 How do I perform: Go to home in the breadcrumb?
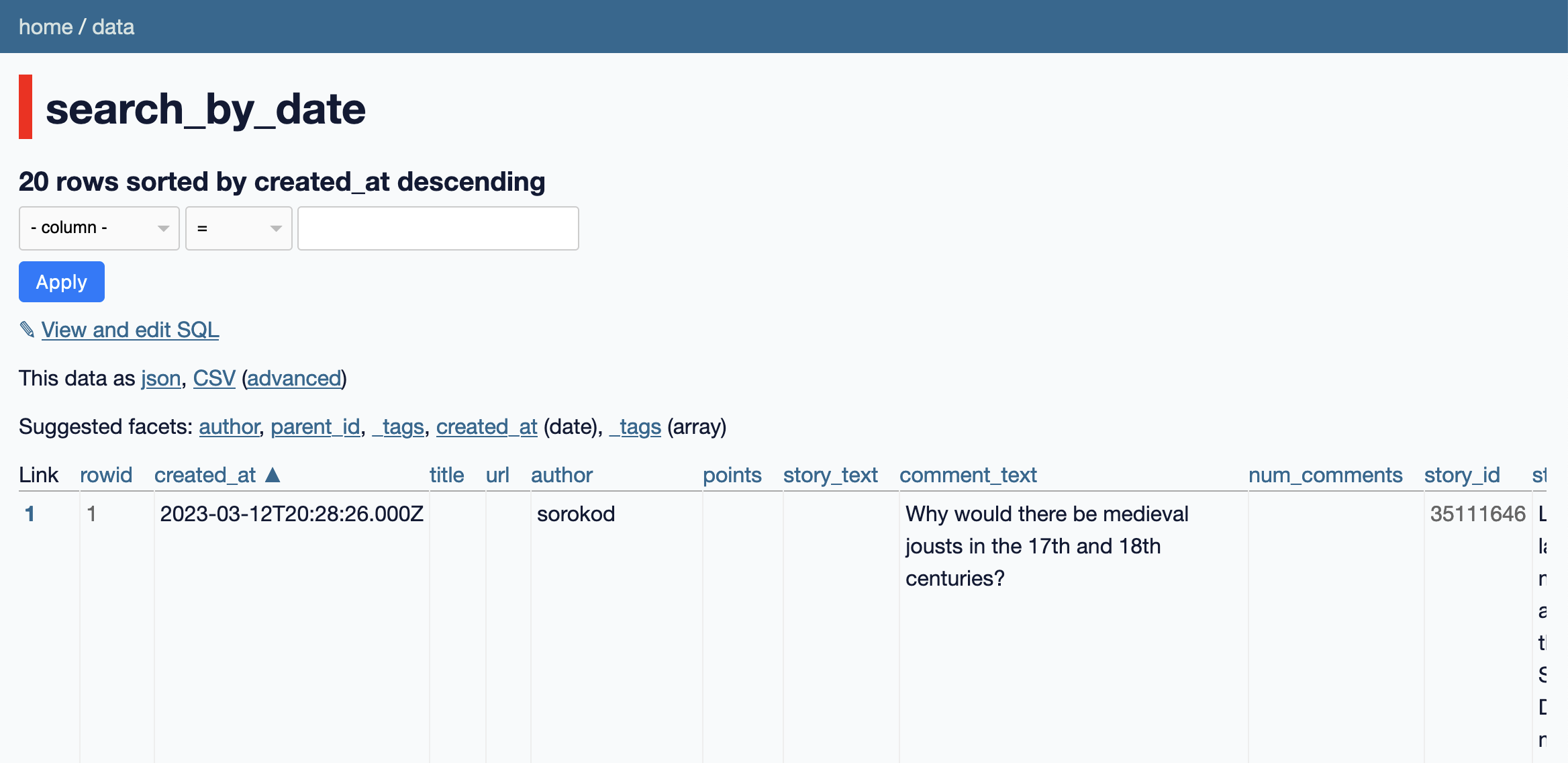(x=46, y=27)
